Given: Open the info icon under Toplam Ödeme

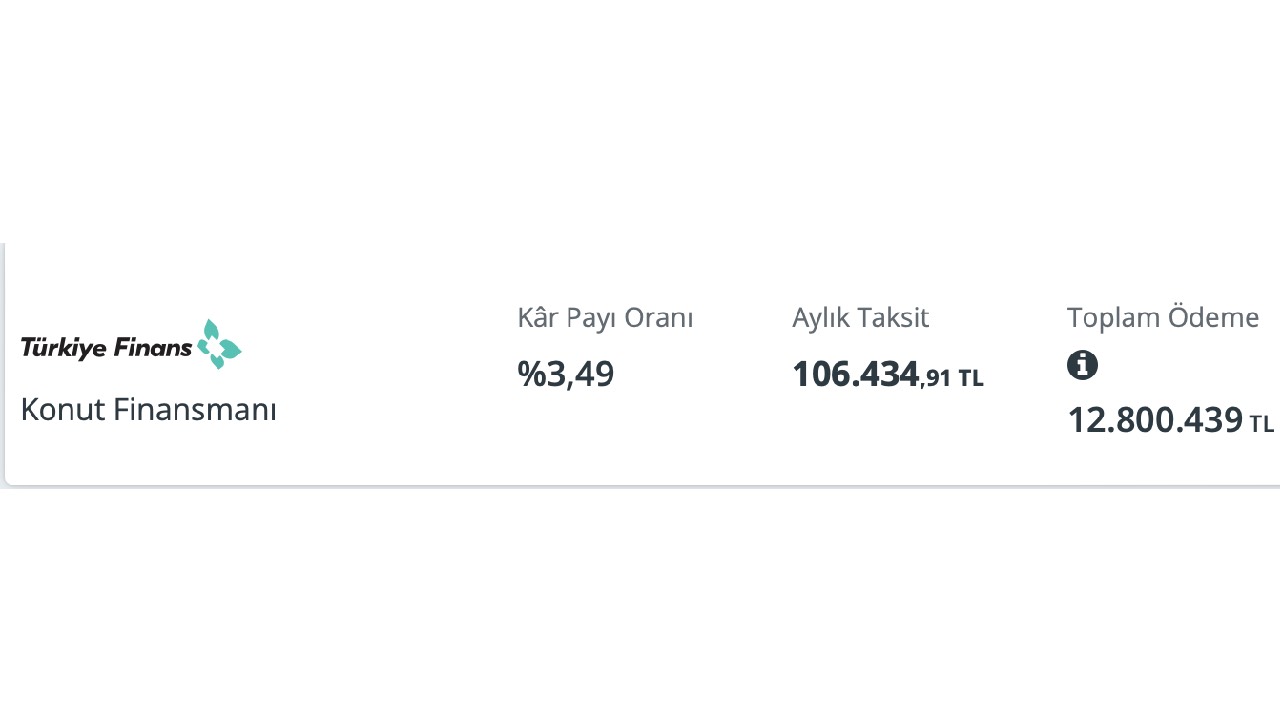Looking at the screenshot, I should [x=1082, y=365].
